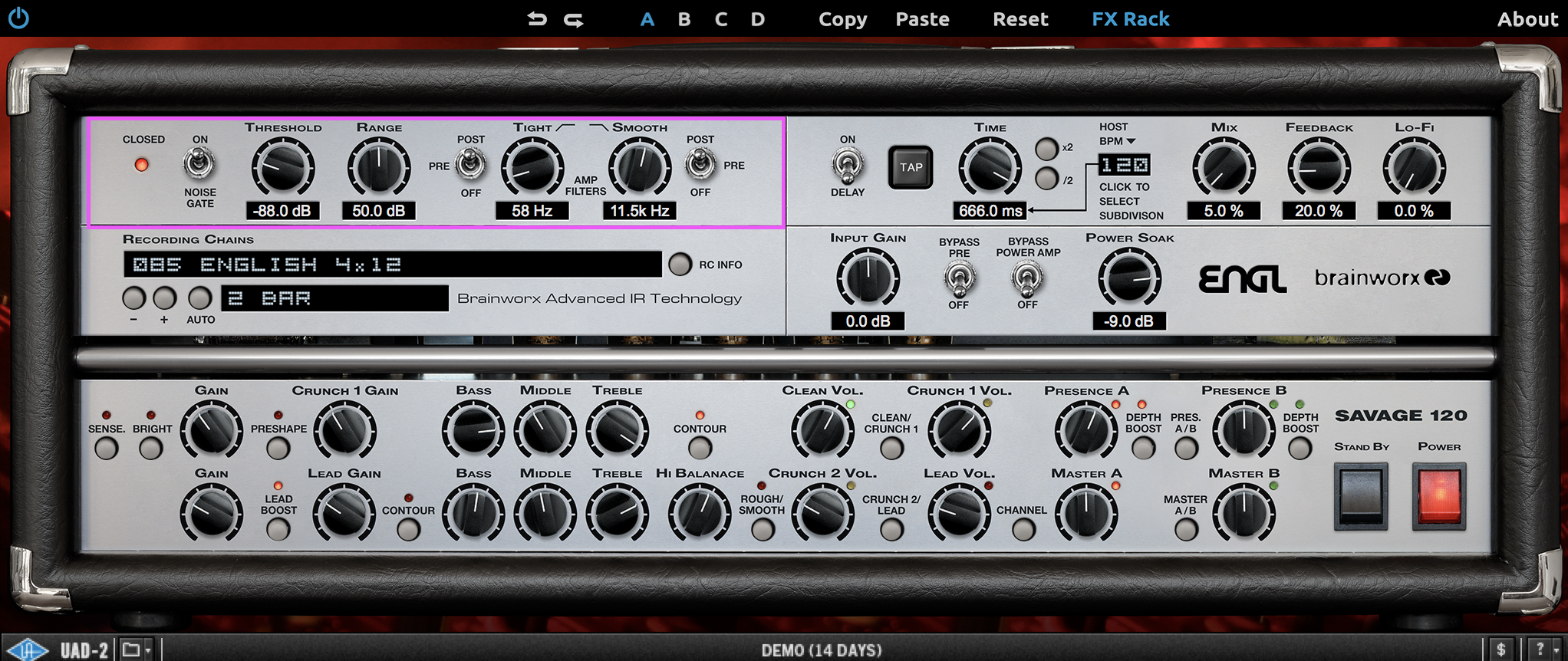Click the ENGL logo
This screenshot has width=1568, height=661.
click(1242, 278)
